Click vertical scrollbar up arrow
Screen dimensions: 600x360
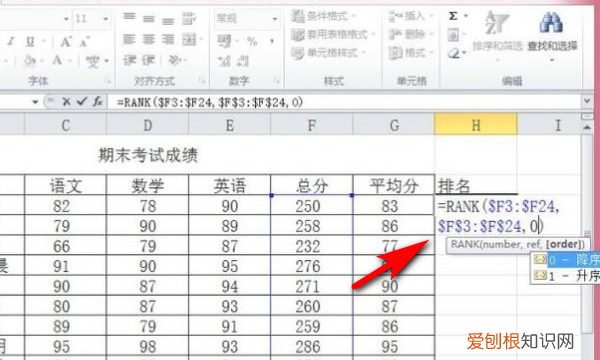(587, 127)
